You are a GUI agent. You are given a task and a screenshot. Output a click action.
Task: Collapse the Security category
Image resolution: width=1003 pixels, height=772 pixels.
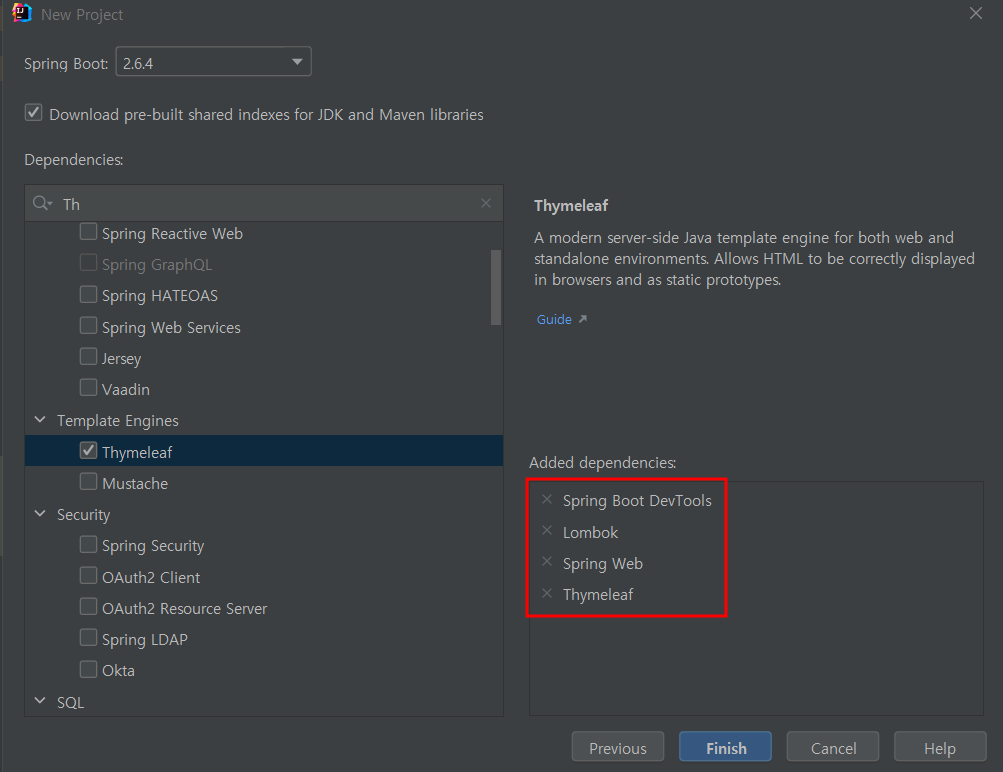(x=40, y=514)
